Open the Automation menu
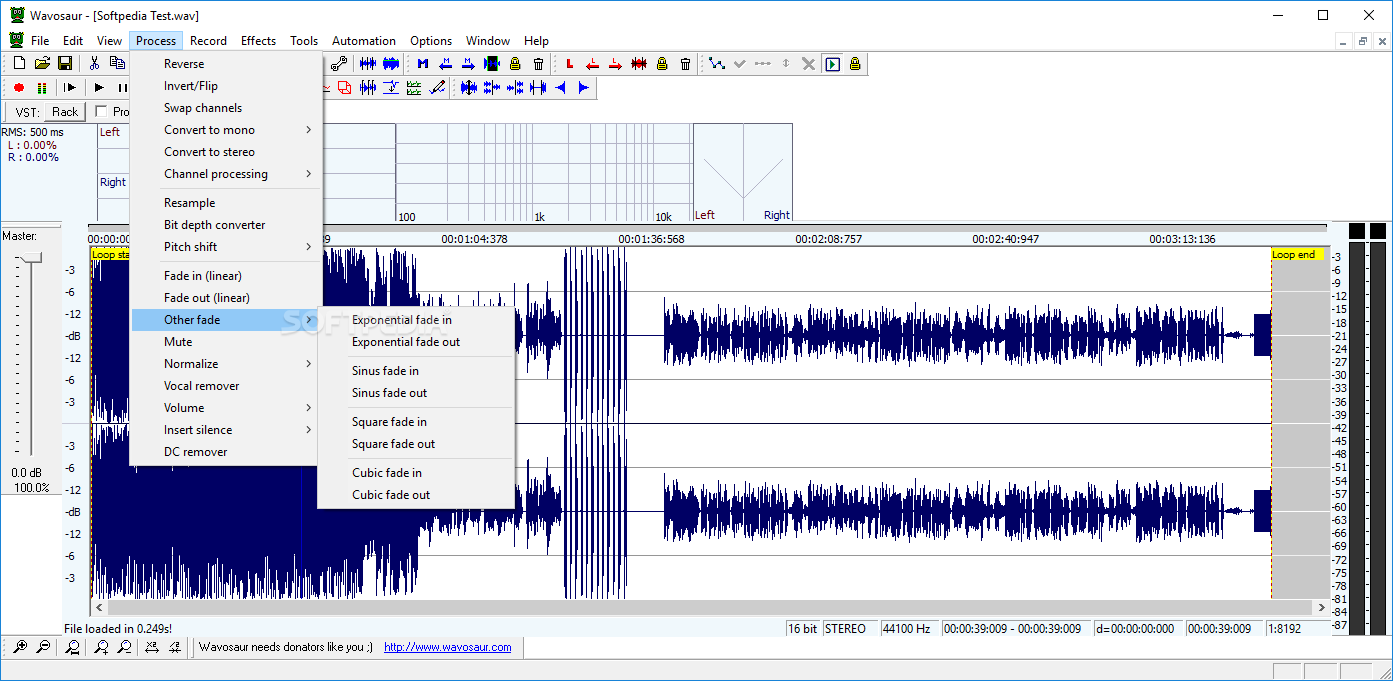The height and width of the screenshot is (681, 1393). (x=364, y=41)
